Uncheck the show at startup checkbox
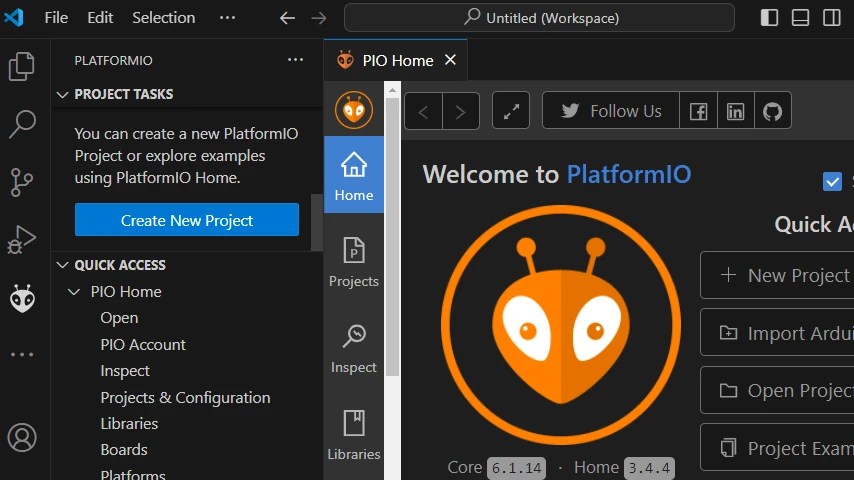Screen dimensions: 854x480 pyautogui.click(x=832, y=181)
